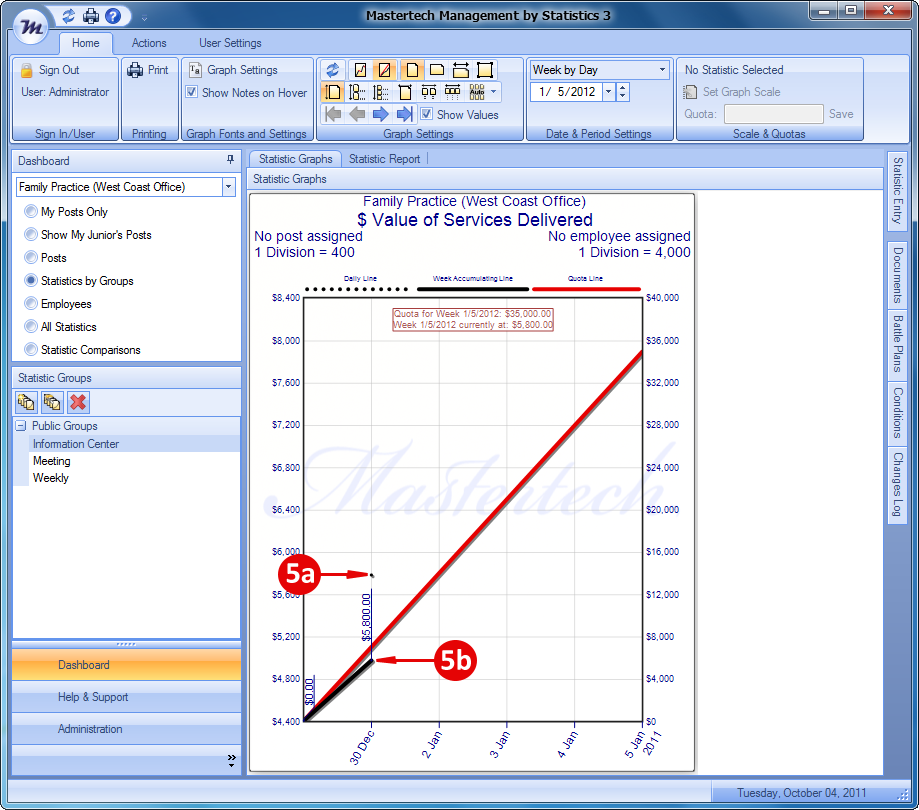
Task: Open the Auto layout dropdown arrow
Action: tap(493, 92)
